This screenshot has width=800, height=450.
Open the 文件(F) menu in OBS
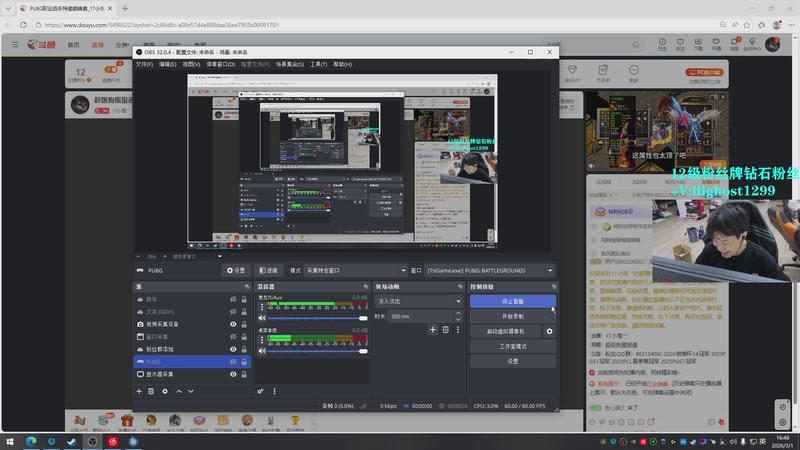144,64
